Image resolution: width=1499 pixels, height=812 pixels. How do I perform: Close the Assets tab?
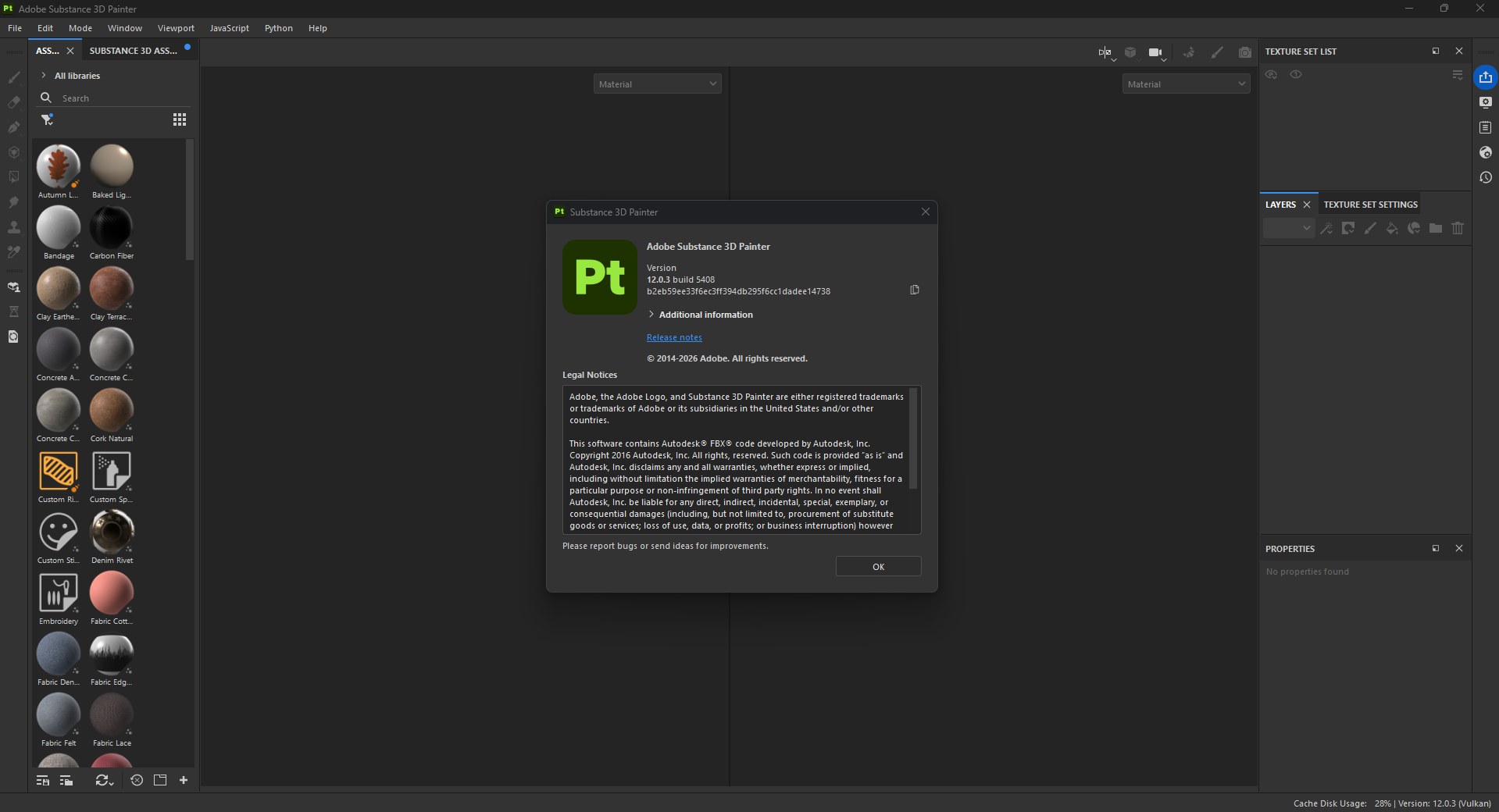(70, 51)
